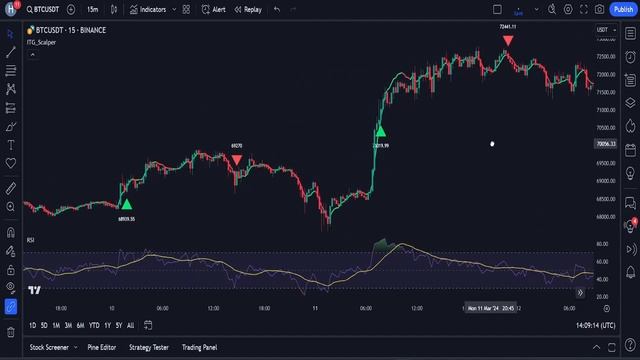Screen dimensions: 640x360
Task: Open the go to date calendar
Action: (148, 325)
